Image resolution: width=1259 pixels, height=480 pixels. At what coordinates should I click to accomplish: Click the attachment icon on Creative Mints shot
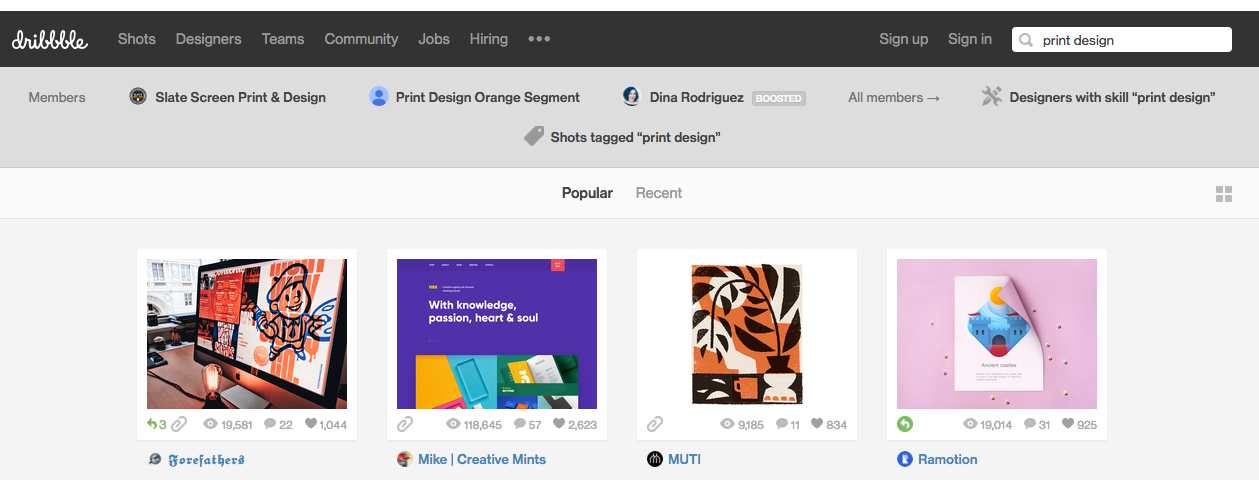tap(405, 424)
